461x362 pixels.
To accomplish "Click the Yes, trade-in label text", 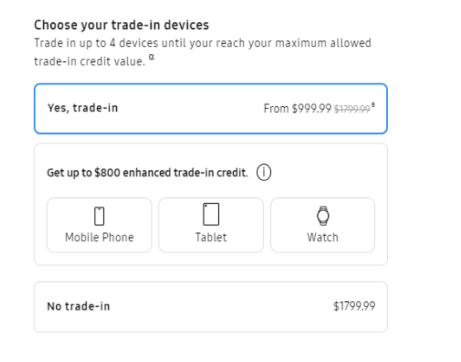I will tap(83, 108).
